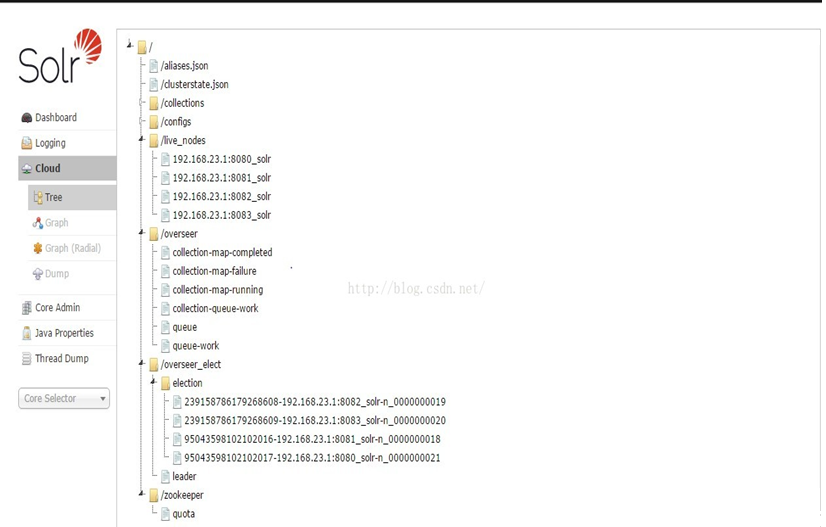Select election entry ending n_0000000019

pyautogui.click(x=315, y=402)
